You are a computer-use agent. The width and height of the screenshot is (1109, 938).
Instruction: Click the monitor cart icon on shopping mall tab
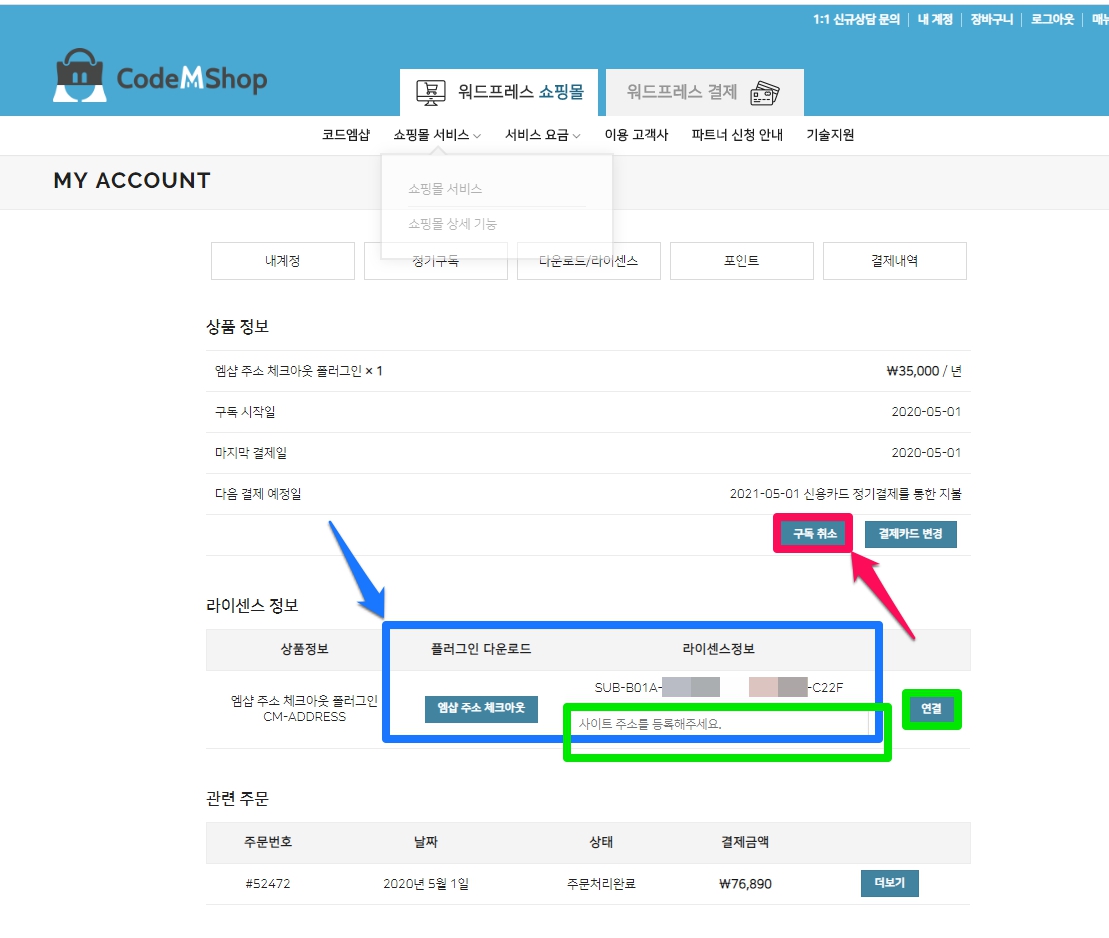pos(431,93)
